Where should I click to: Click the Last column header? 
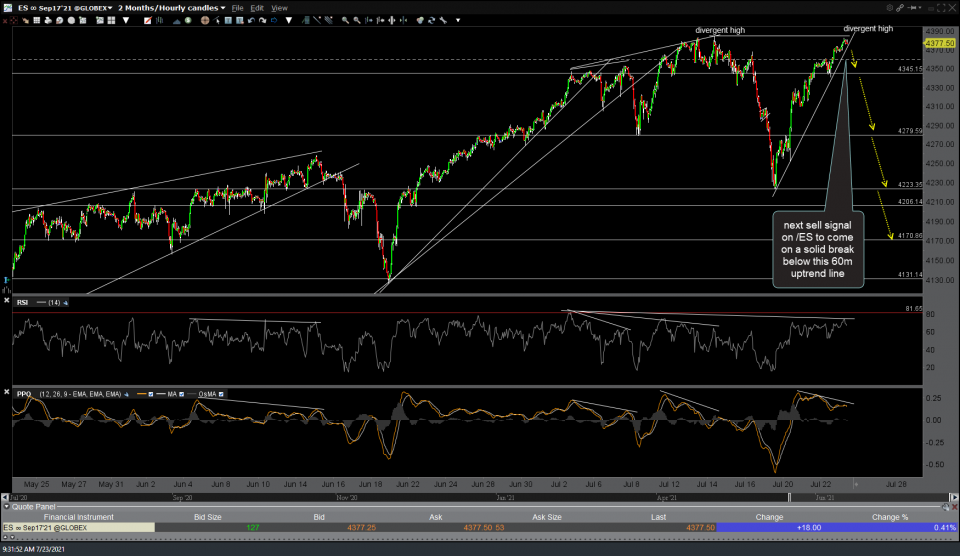point(658,517)
